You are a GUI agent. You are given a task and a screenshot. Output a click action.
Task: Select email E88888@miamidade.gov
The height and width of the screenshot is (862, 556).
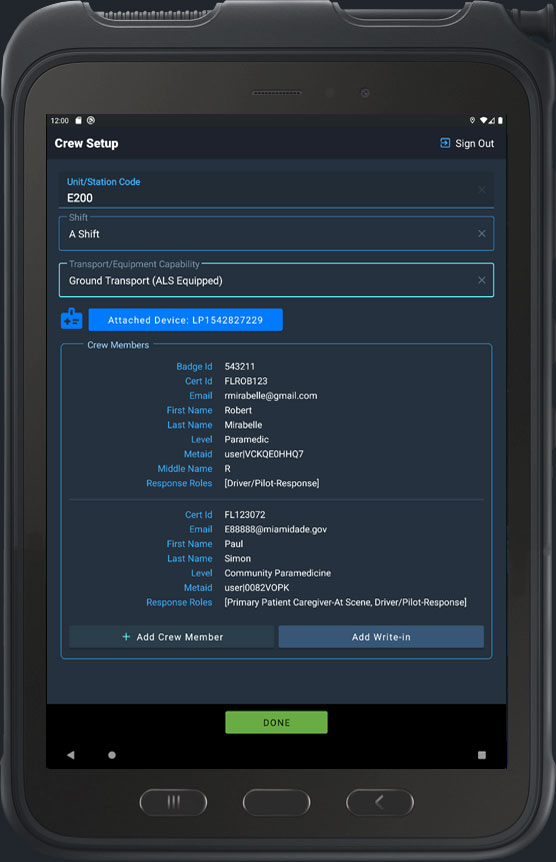[276, 529]
